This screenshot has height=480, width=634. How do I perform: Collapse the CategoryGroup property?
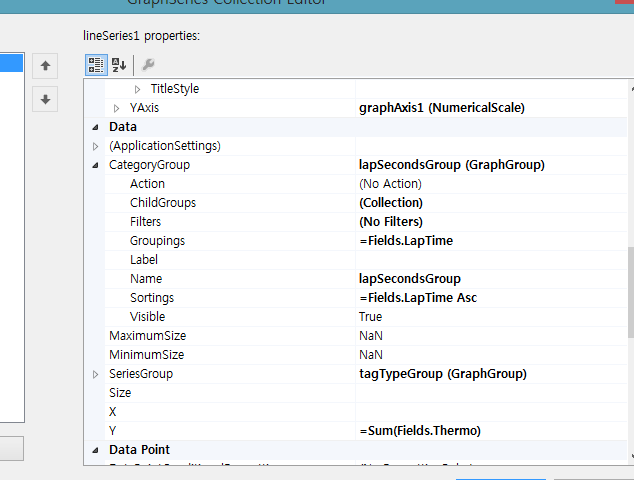pyautogui.click(x=95, y=165)
